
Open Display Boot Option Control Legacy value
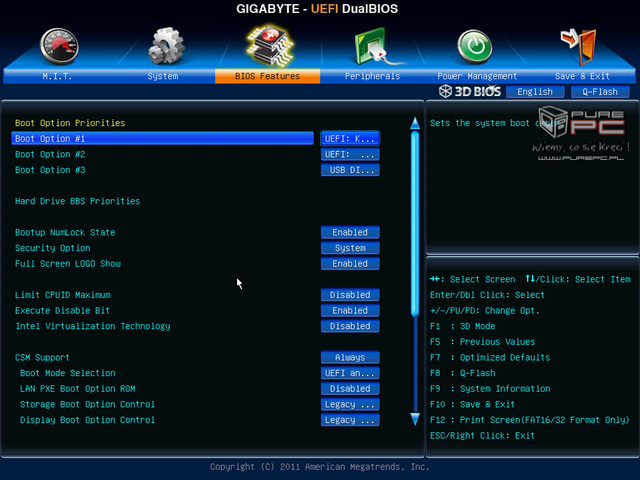[x=350, y=420]
